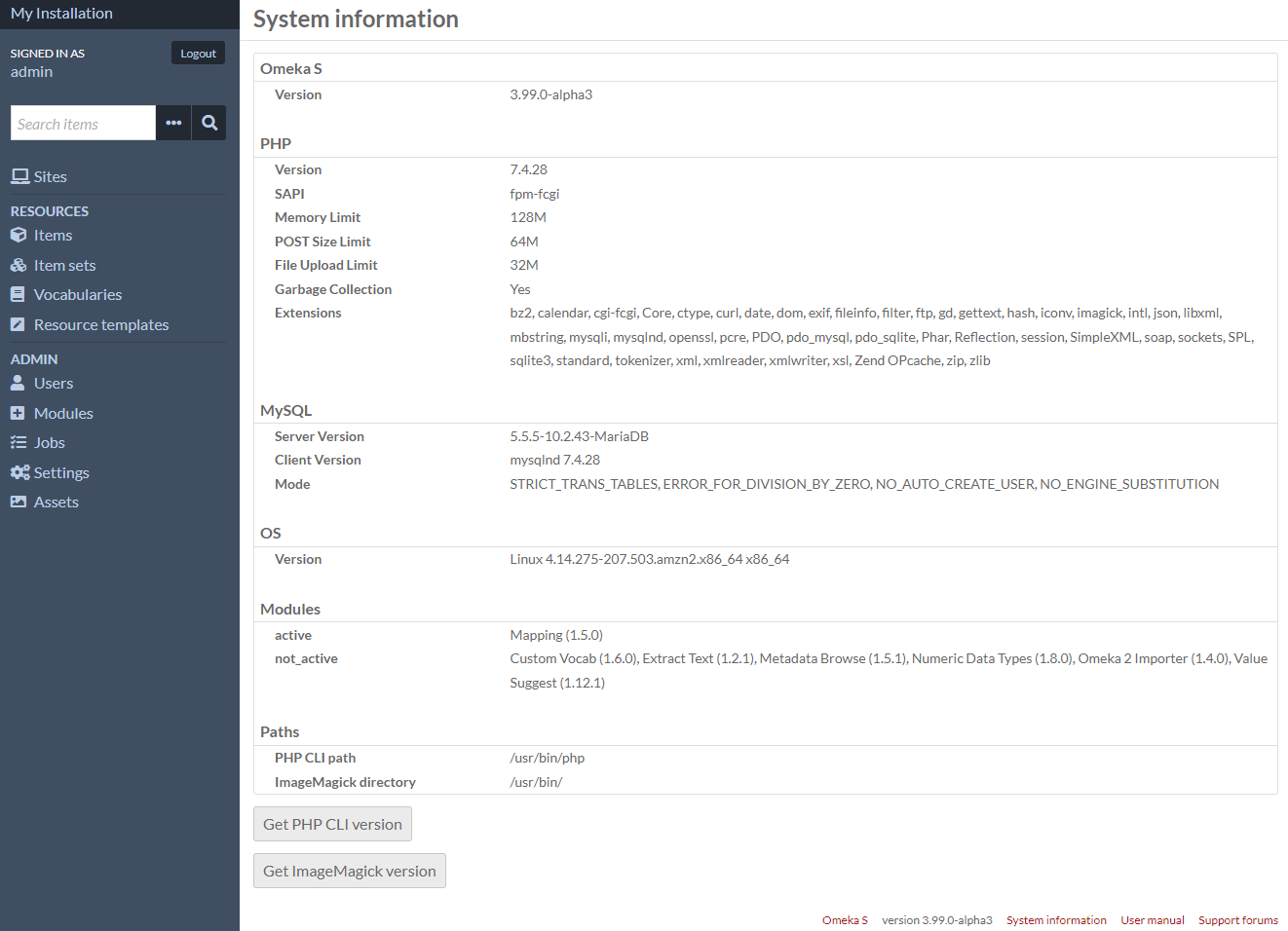
Task: Click the Item sets cubes icon
Action: coord(19,265)
